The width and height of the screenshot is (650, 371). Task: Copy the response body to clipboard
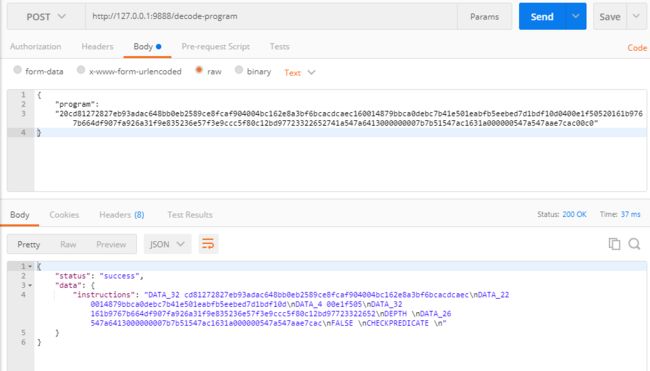click(614, 244)
